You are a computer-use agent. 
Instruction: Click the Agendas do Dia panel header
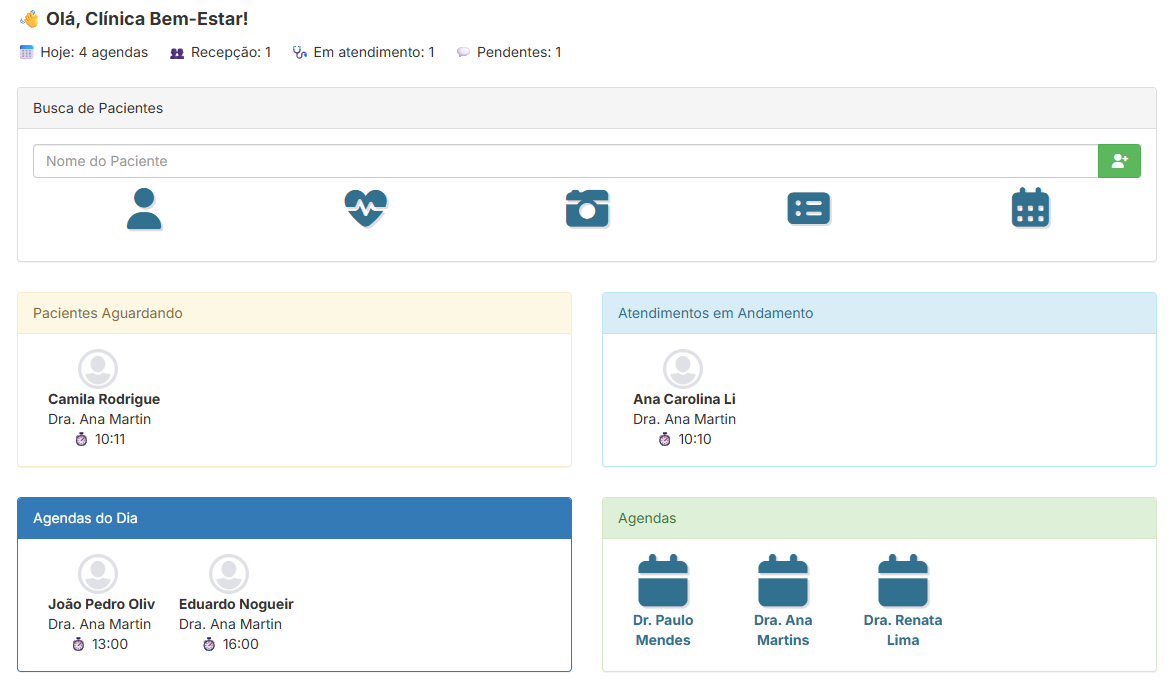point(294,518)
